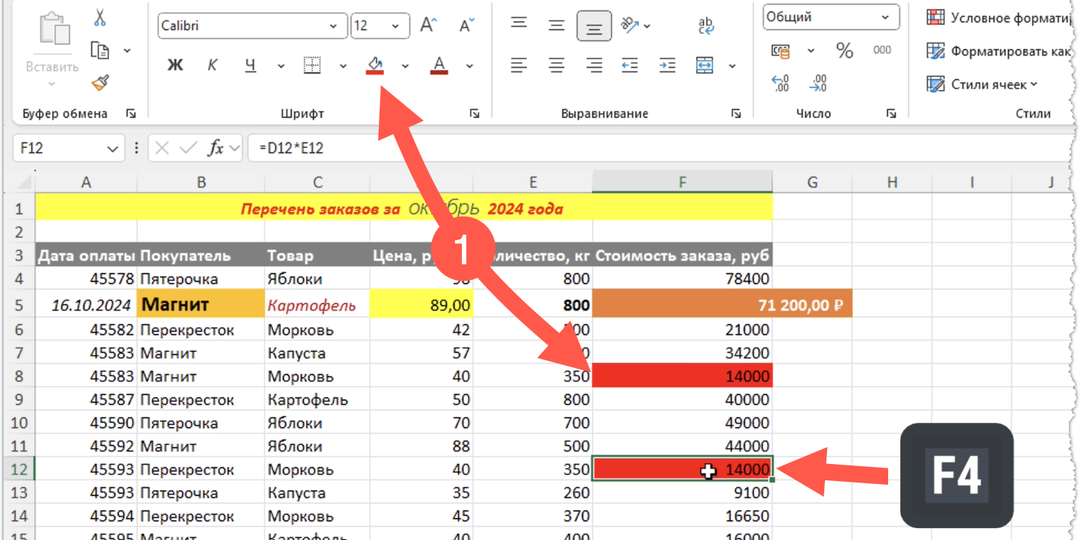Apply thousands separator 000 format
Image resolution: width=1080 pixels, height=540 pixels.
click(882, 50)
